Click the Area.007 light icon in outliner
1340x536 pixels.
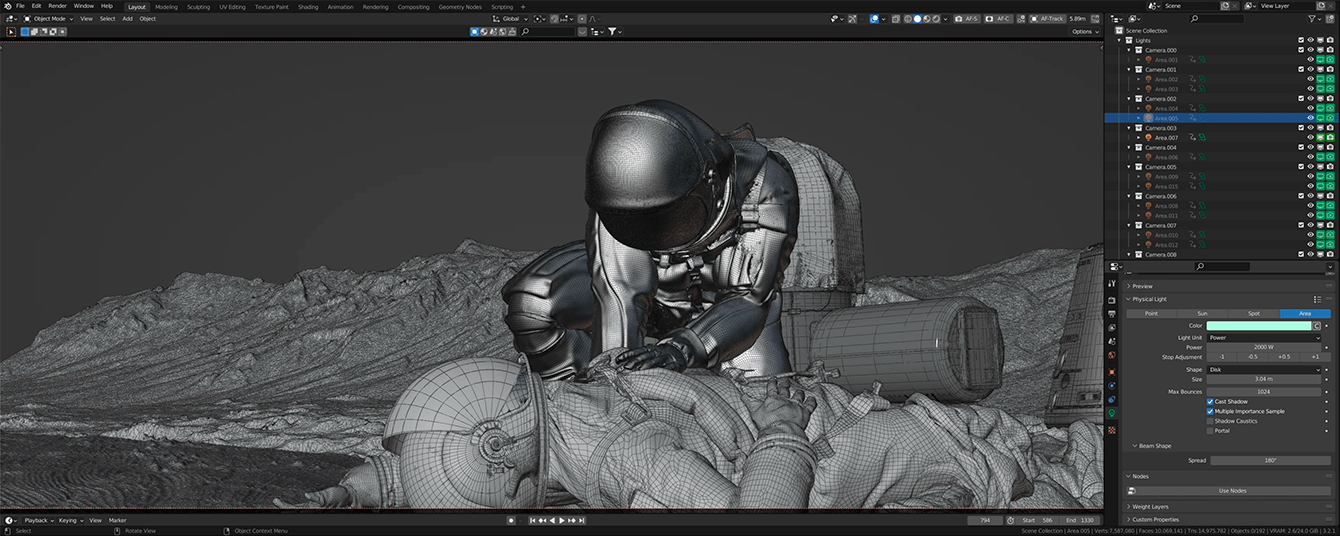point(1148,138)
